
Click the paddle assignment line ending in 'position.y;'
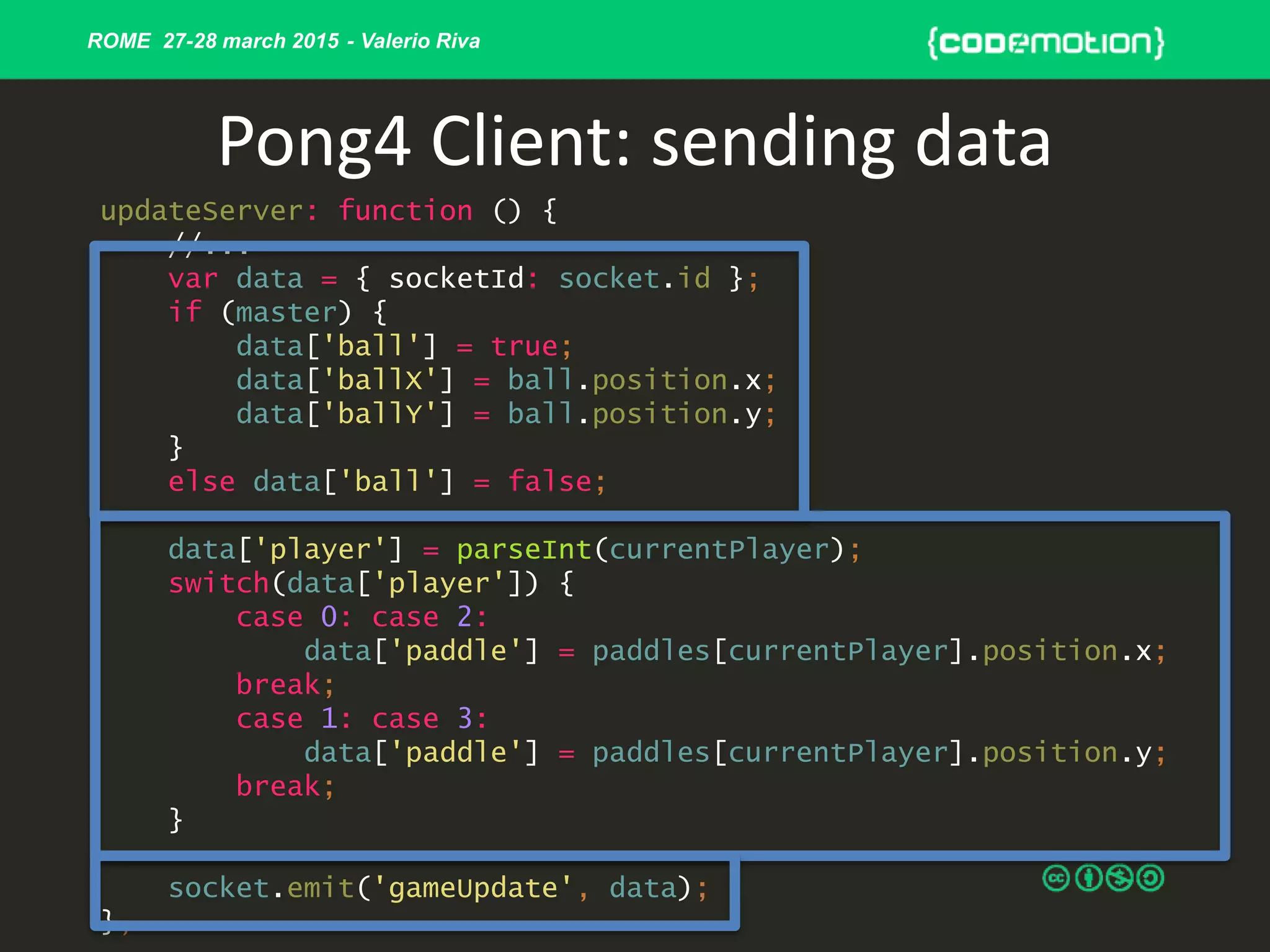click(x=735, y=753)
